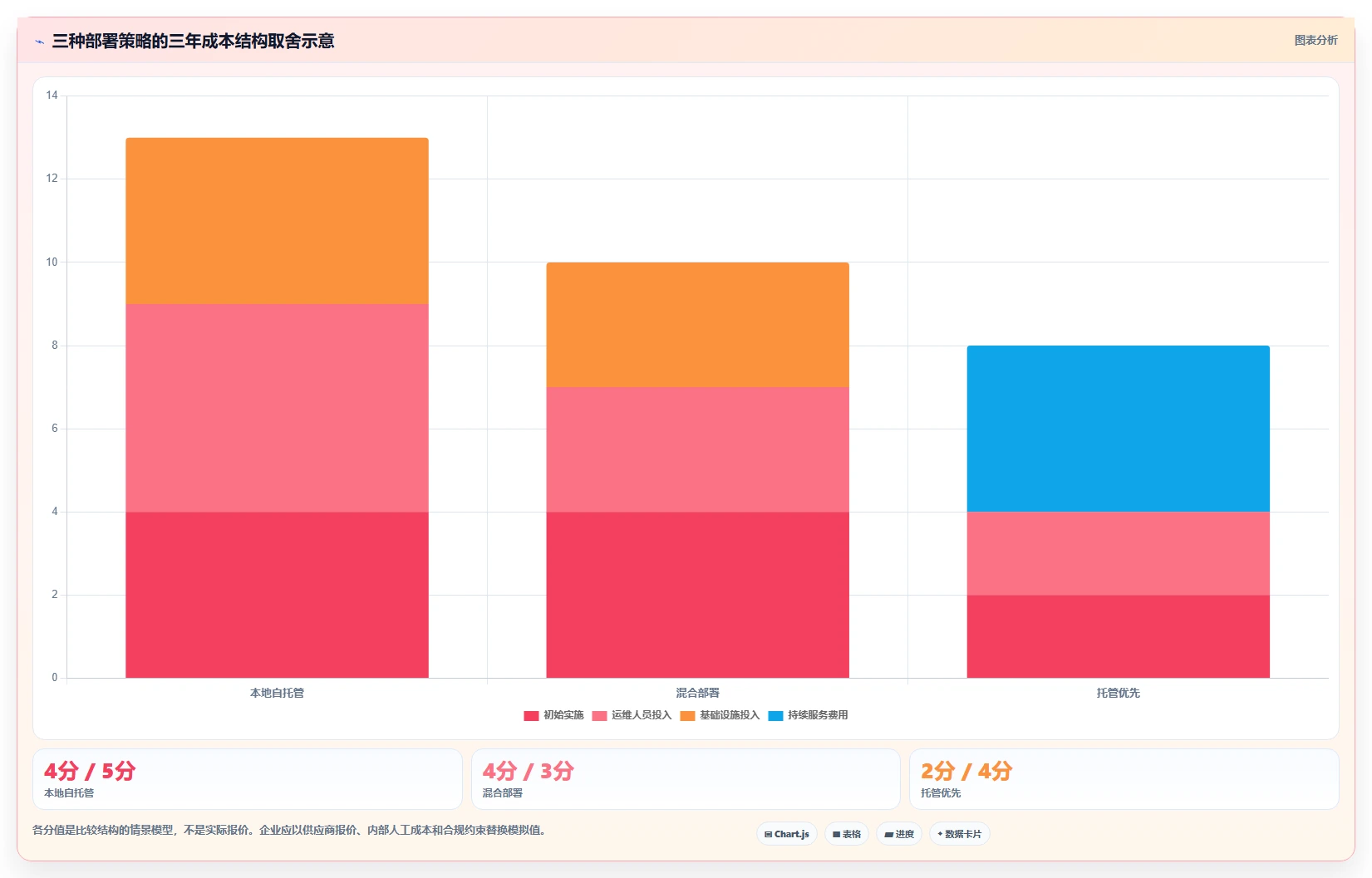This screenshot has width=1372, height=878.
Task: Click the 4分 / 3分 score value
Action: click(529, 771)
